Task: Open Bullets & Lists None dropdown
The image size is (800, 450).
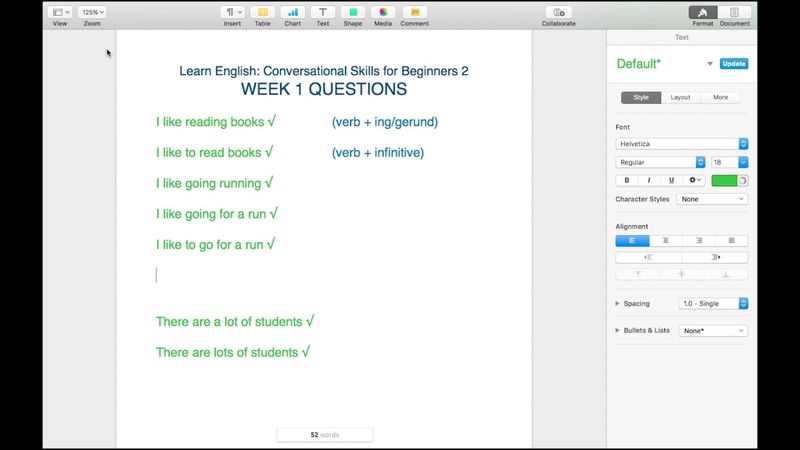Action: coord(713,331)
